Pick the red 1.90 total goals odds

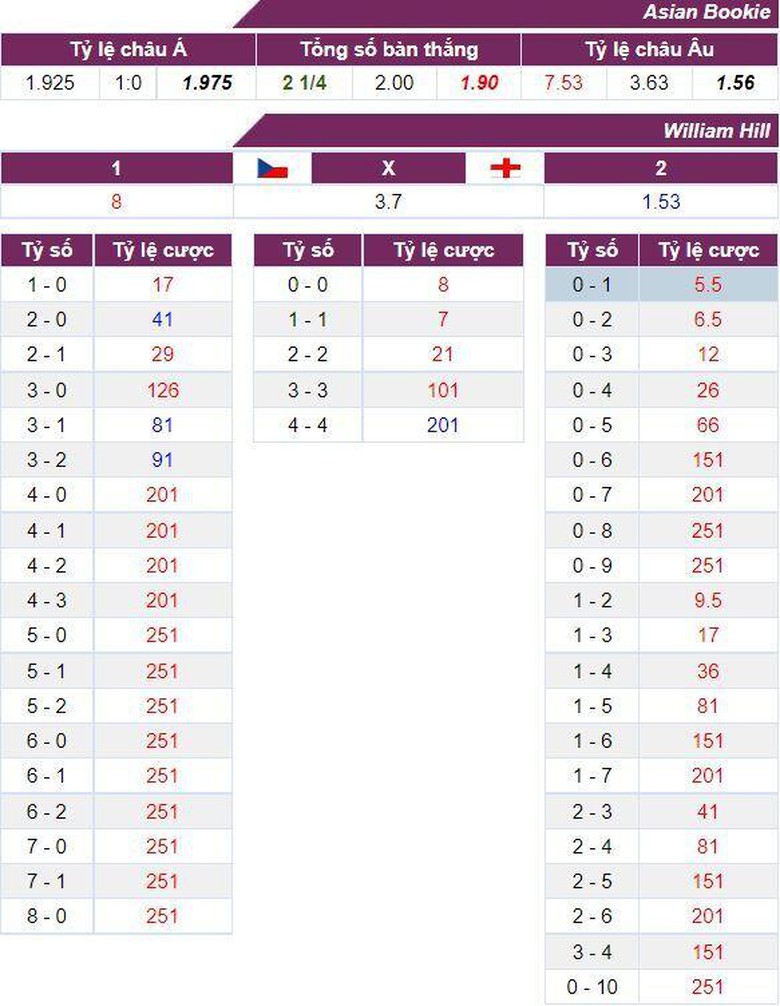[x=479, y=83]
